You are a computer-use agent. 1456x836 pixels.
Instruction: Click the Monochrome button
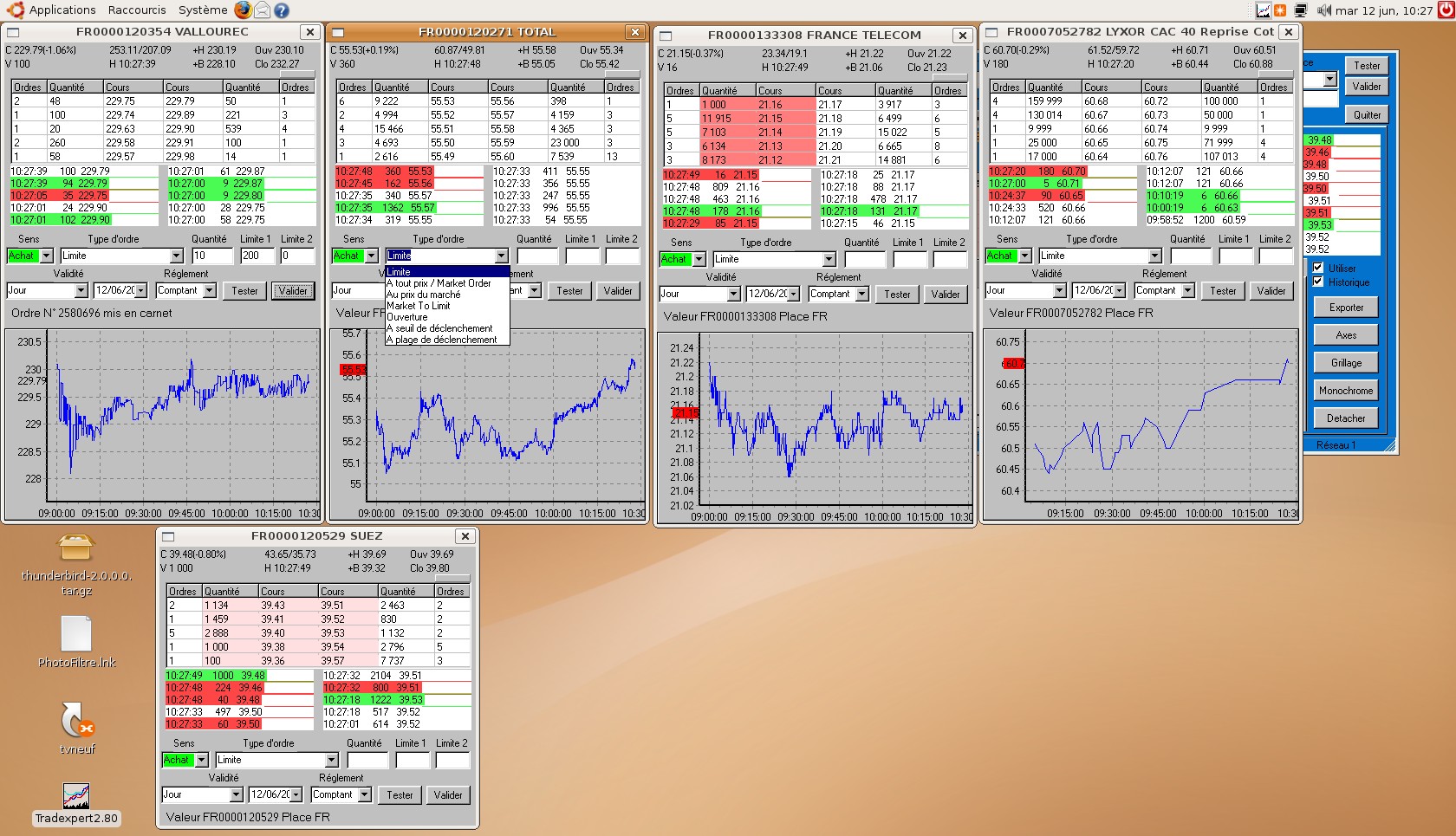coord(1346,391)
